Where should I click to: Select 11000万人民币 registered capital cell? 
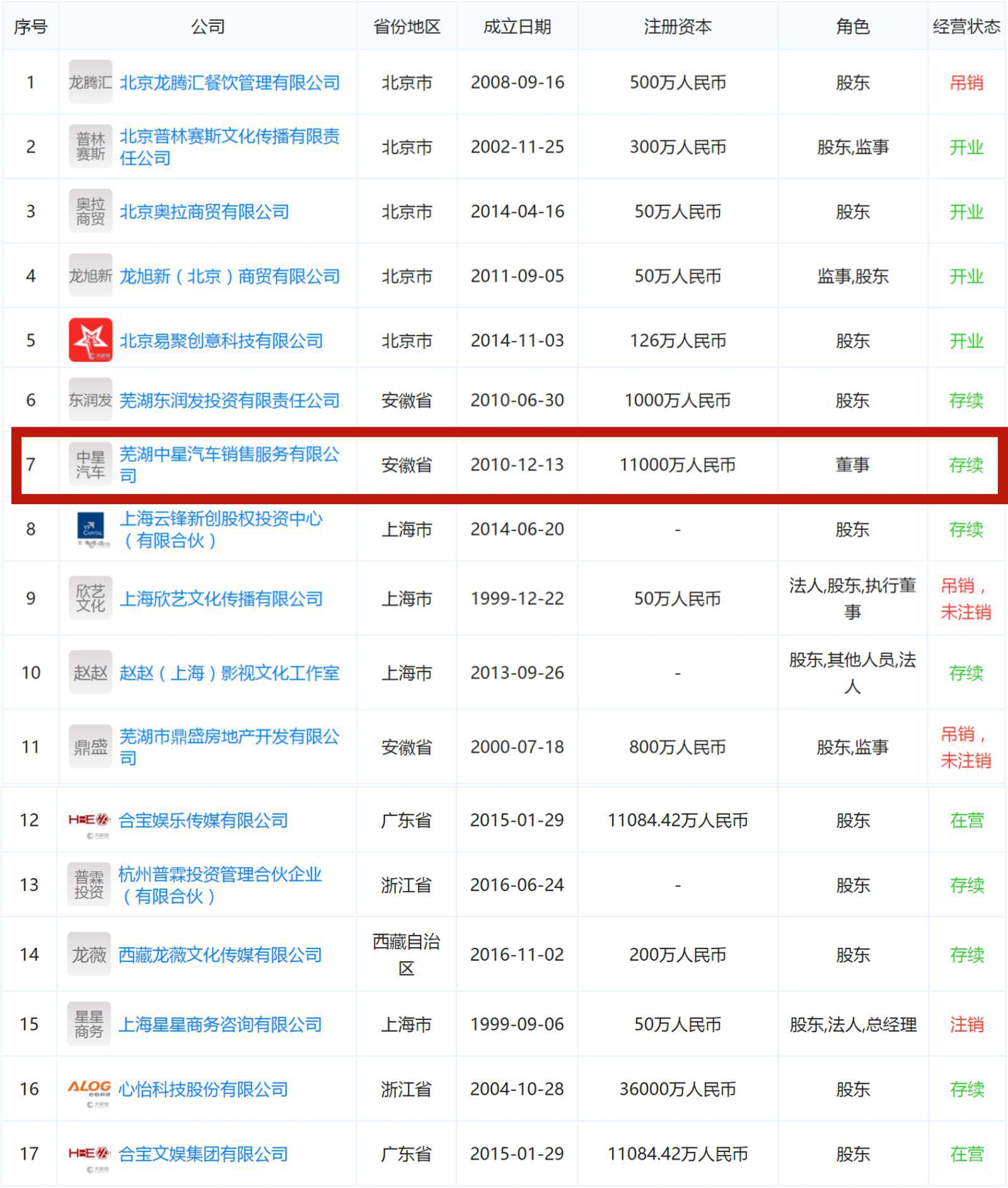point(678,464)
